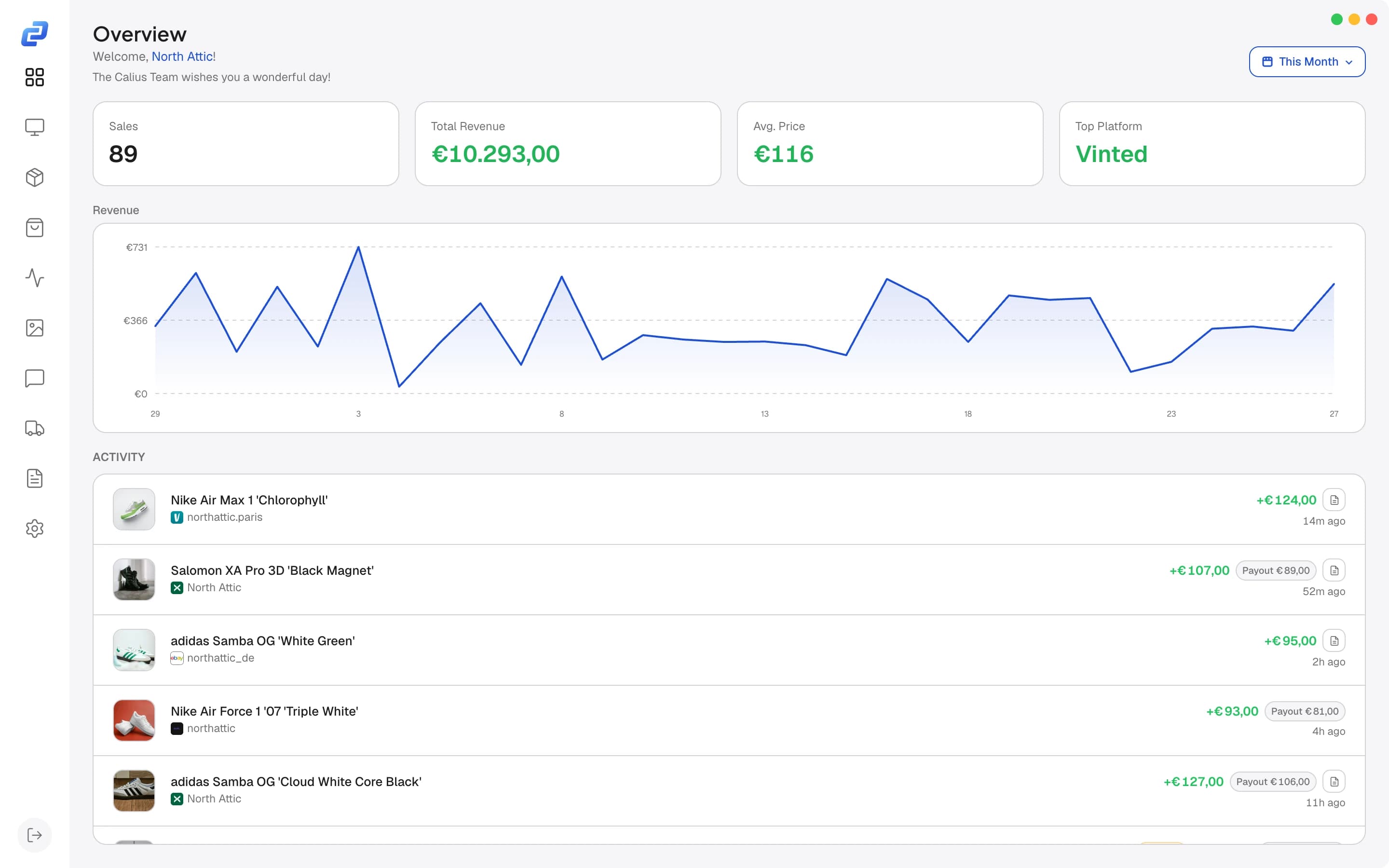Click the logout icon at sidebar bottom
This screenshot has width=1389, height=868.
click(x=34, y=835)
